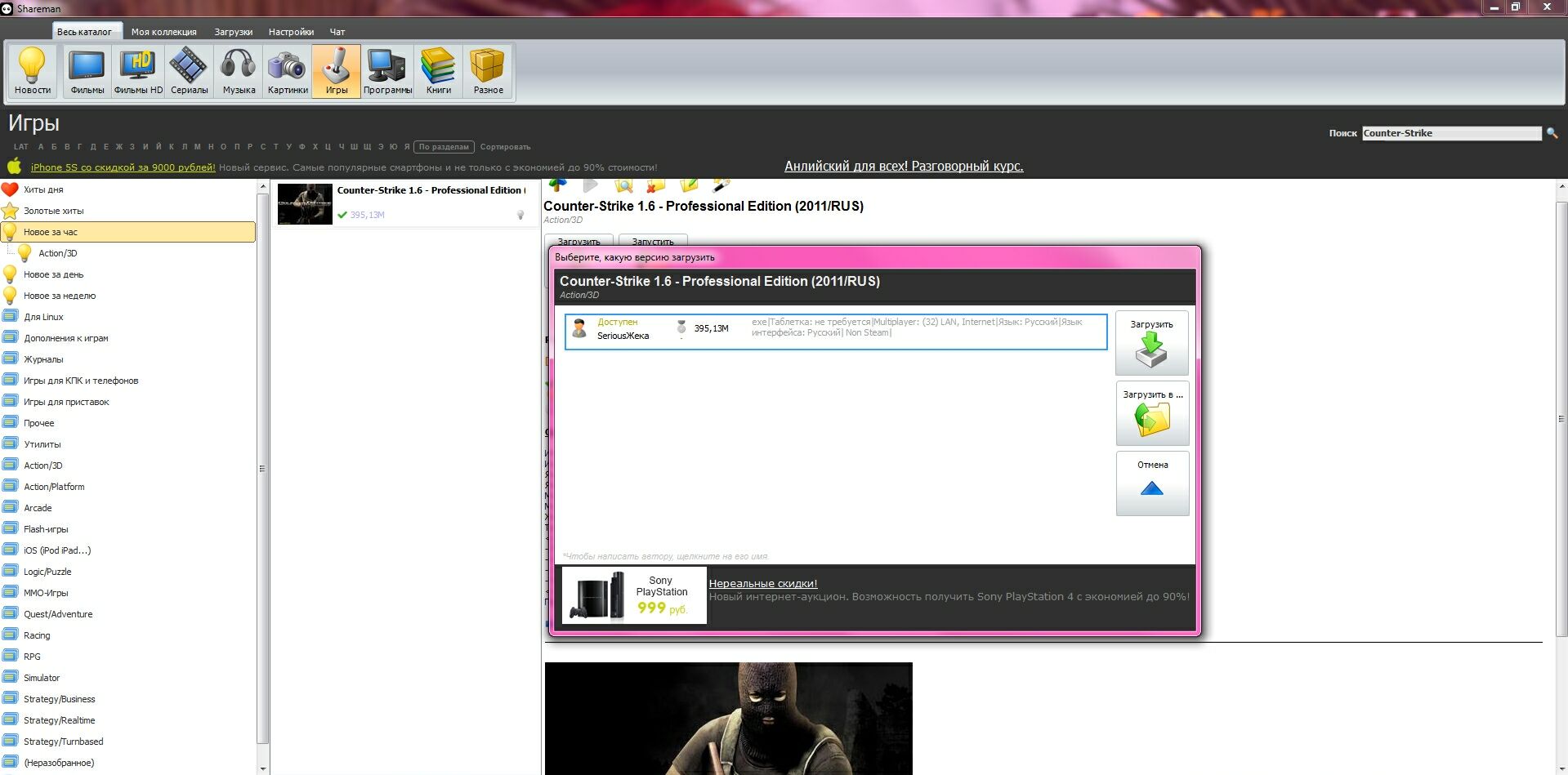
Task: Click the heart icon for Хиты дня
Action: pyautogui.click(x=10, y=189)
